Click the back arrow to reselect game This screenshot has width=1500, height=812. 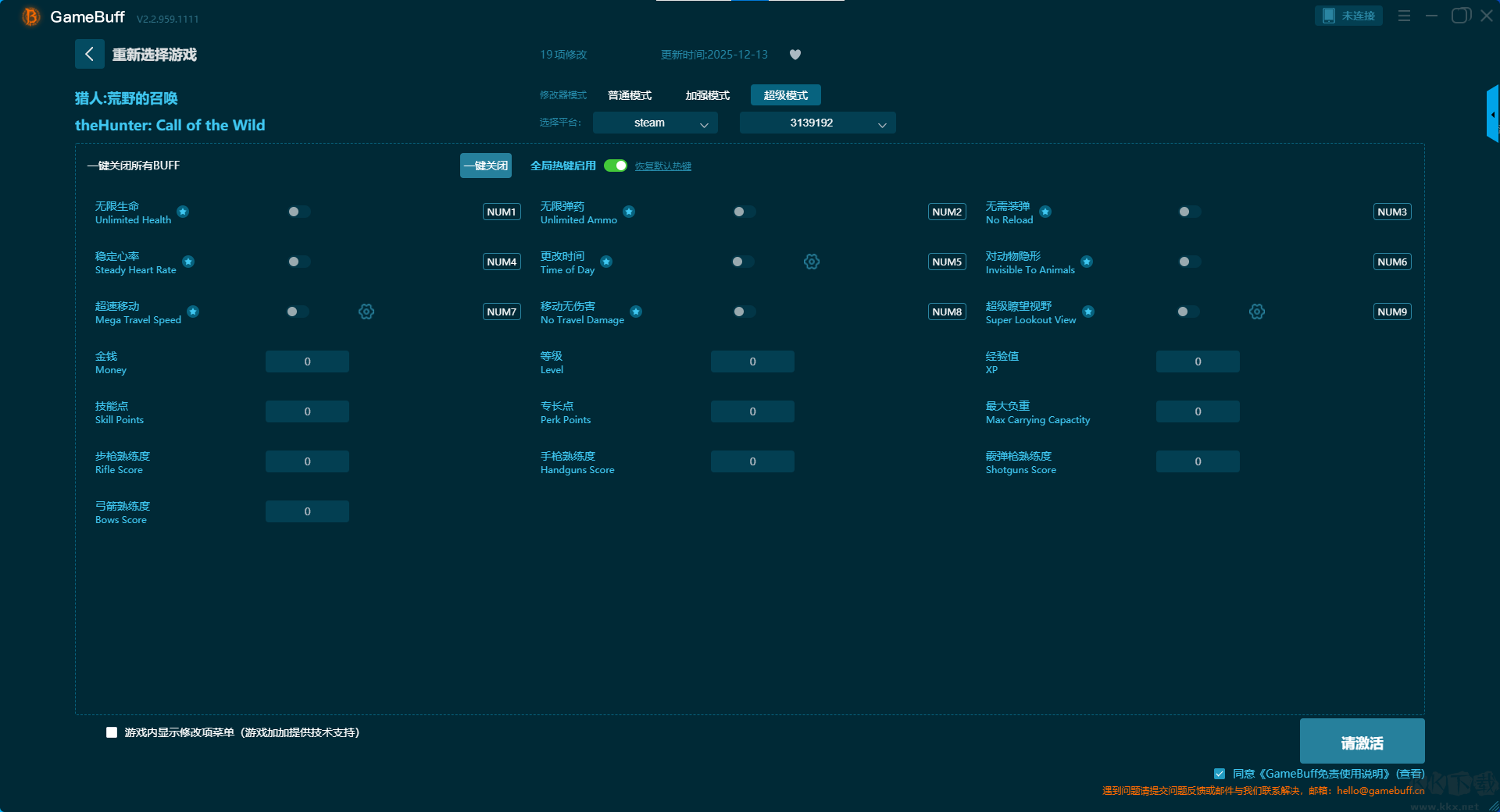[89, 54]
